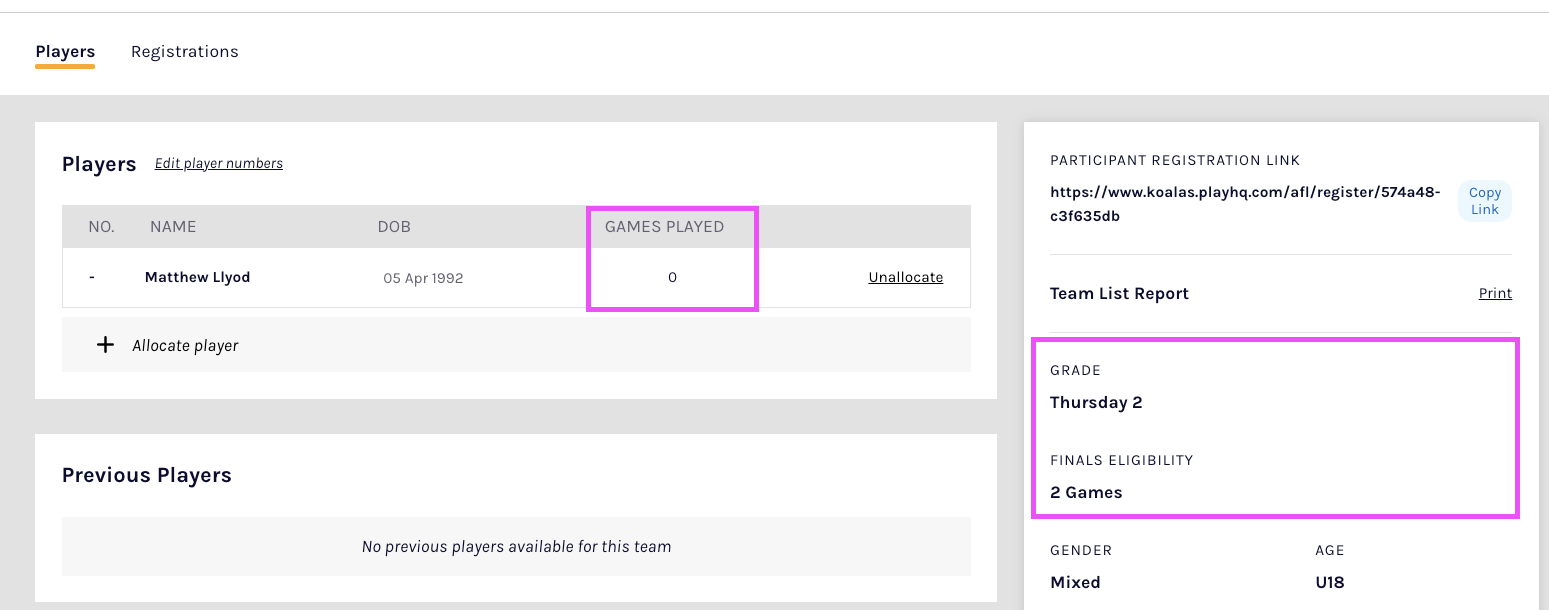Click the Mixed gender value
1549x610 pixels.
coord(1075,583)
